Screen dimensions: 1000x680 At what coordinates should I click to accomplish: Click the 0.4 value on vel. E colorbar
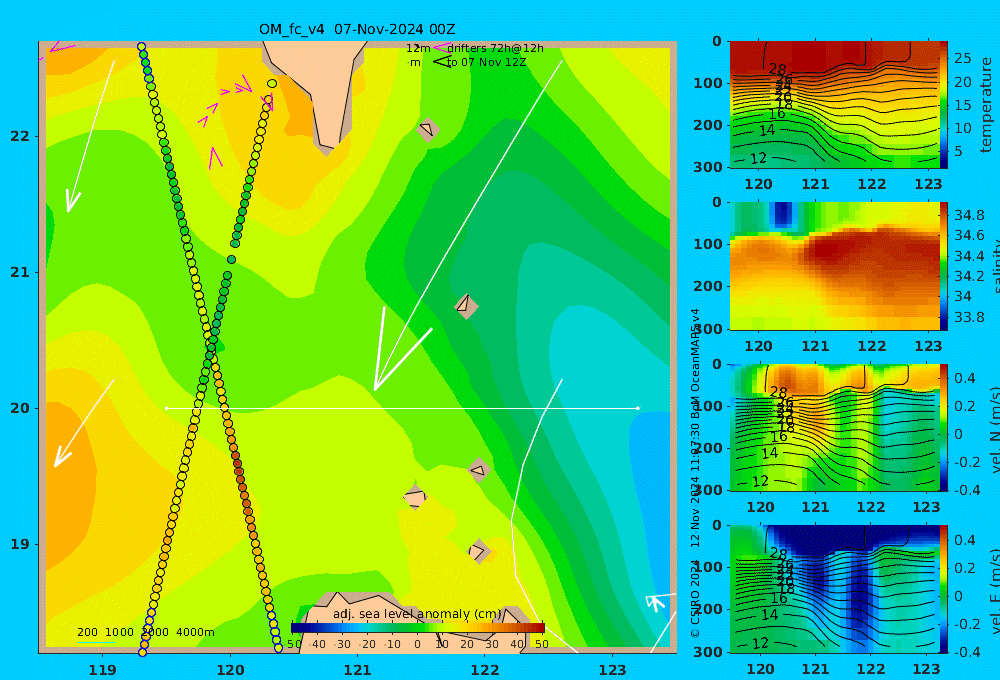coord(964,540)
